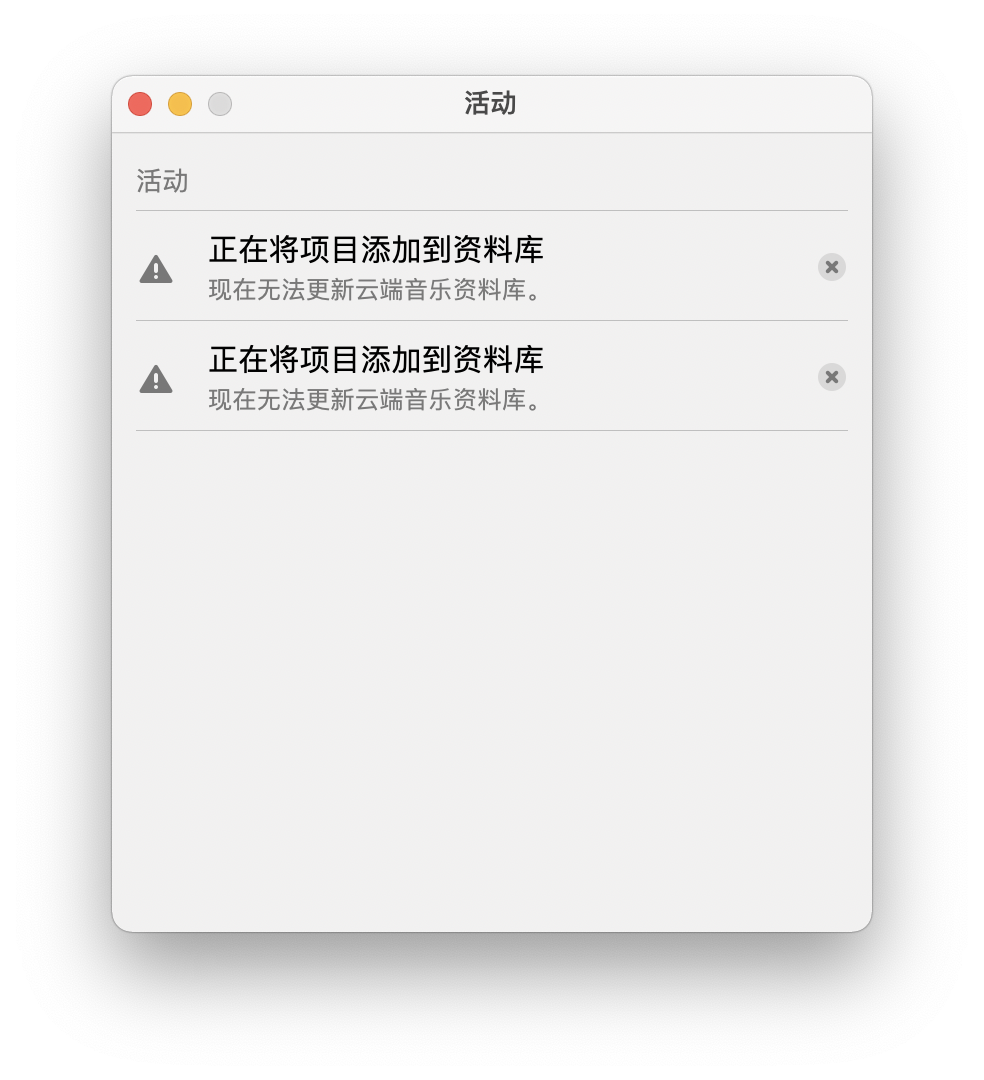Viewport: 984px width, 1080px height.
Task: Click the grayed-out zoom button in title bar
Action: tap(220, 104)
